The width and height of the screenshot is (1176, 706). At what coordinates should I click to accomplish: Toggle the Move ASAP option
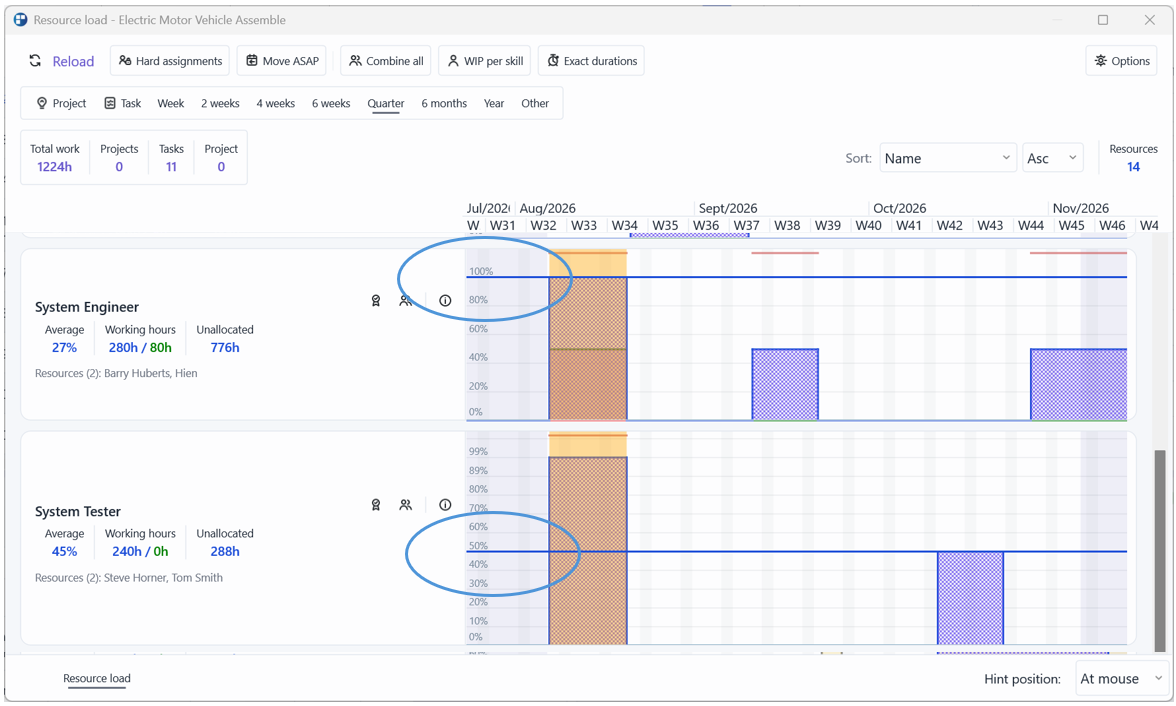point(282,62)
